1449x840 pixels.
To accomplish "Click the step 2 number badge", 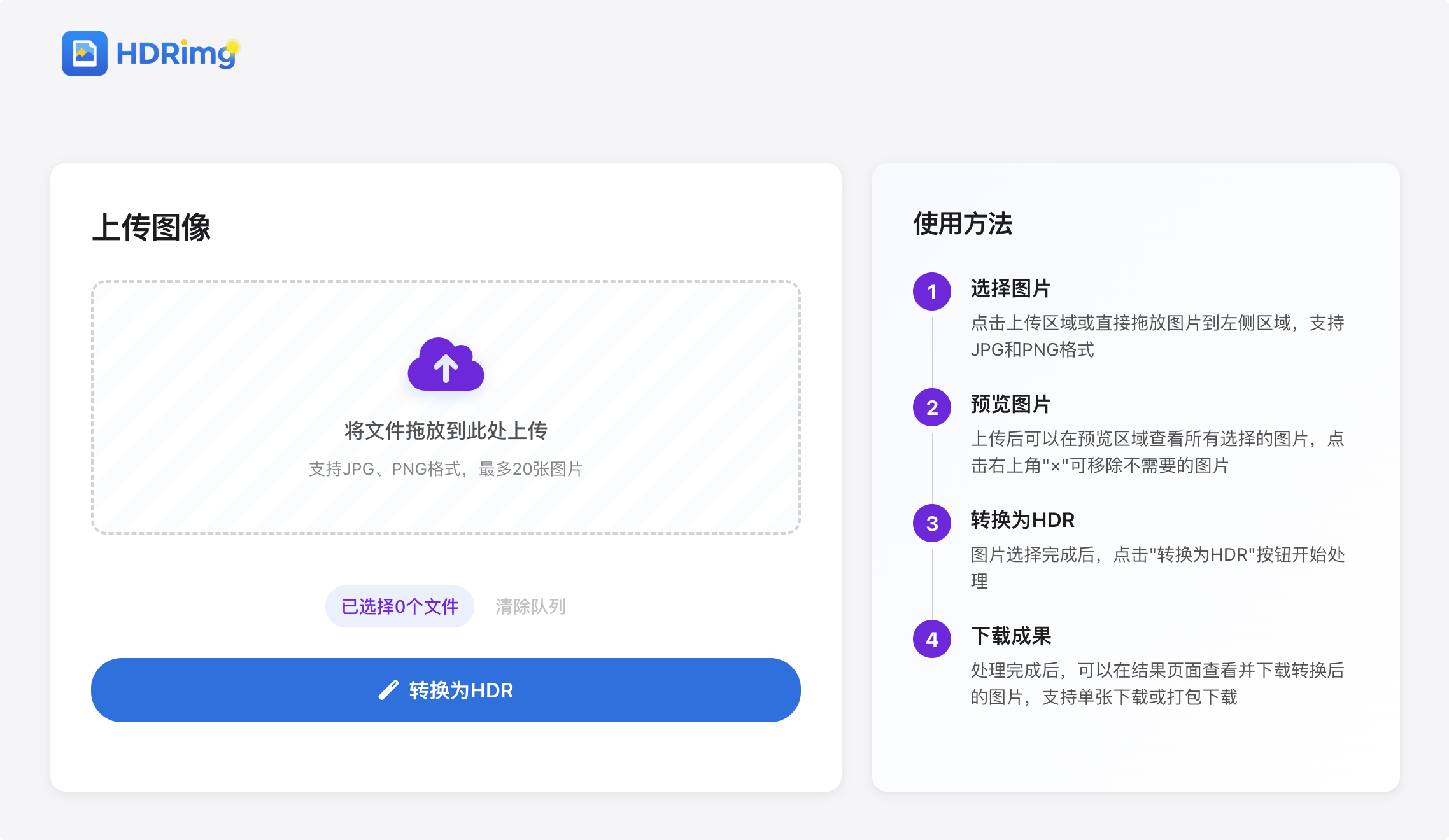I will tap(932, 407).
